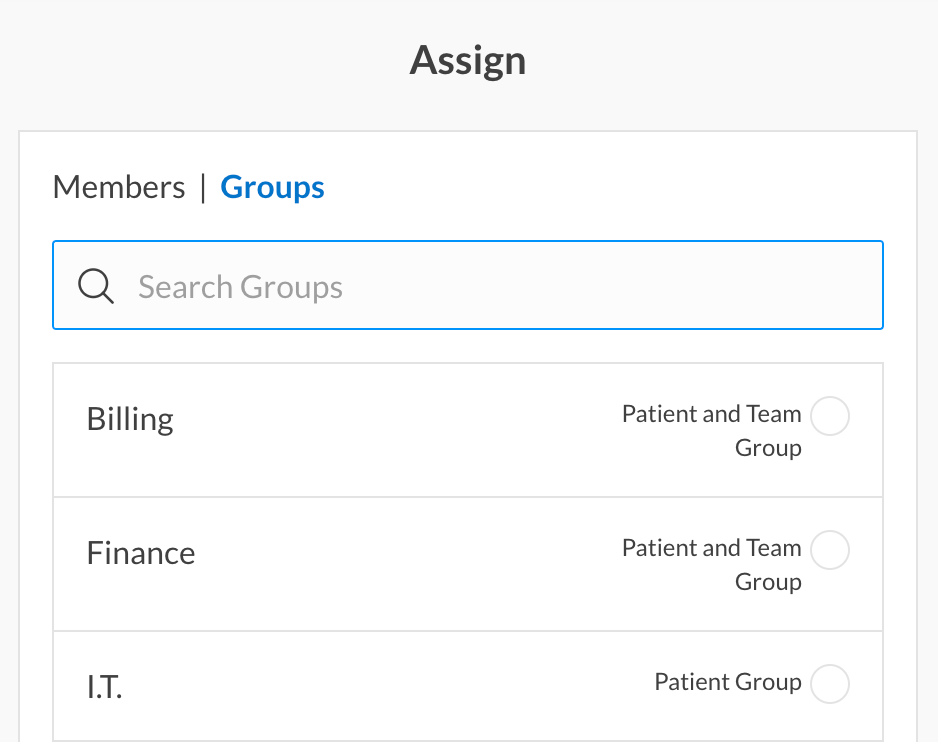Select the Billing group radio button
This screenshot has height=742, width=938.
point(829,416)
